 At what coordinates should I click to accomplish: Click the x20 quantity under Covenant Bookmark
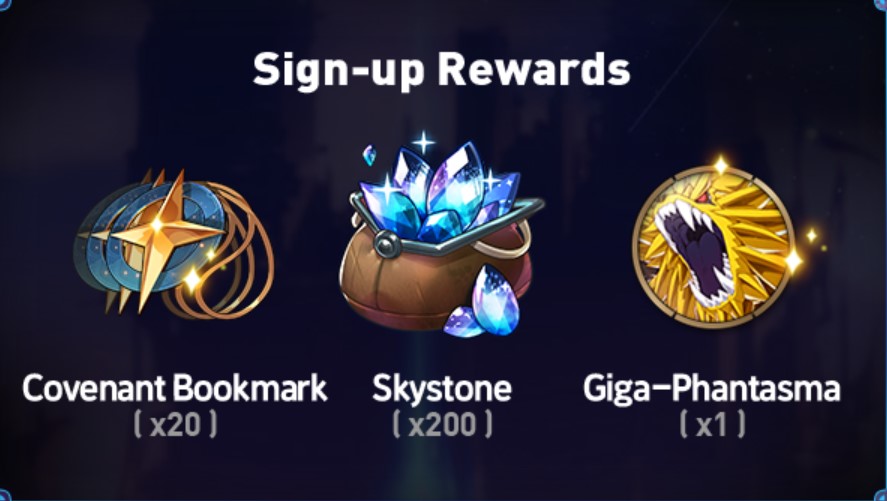pyautogui.click(x=175, y=424)
